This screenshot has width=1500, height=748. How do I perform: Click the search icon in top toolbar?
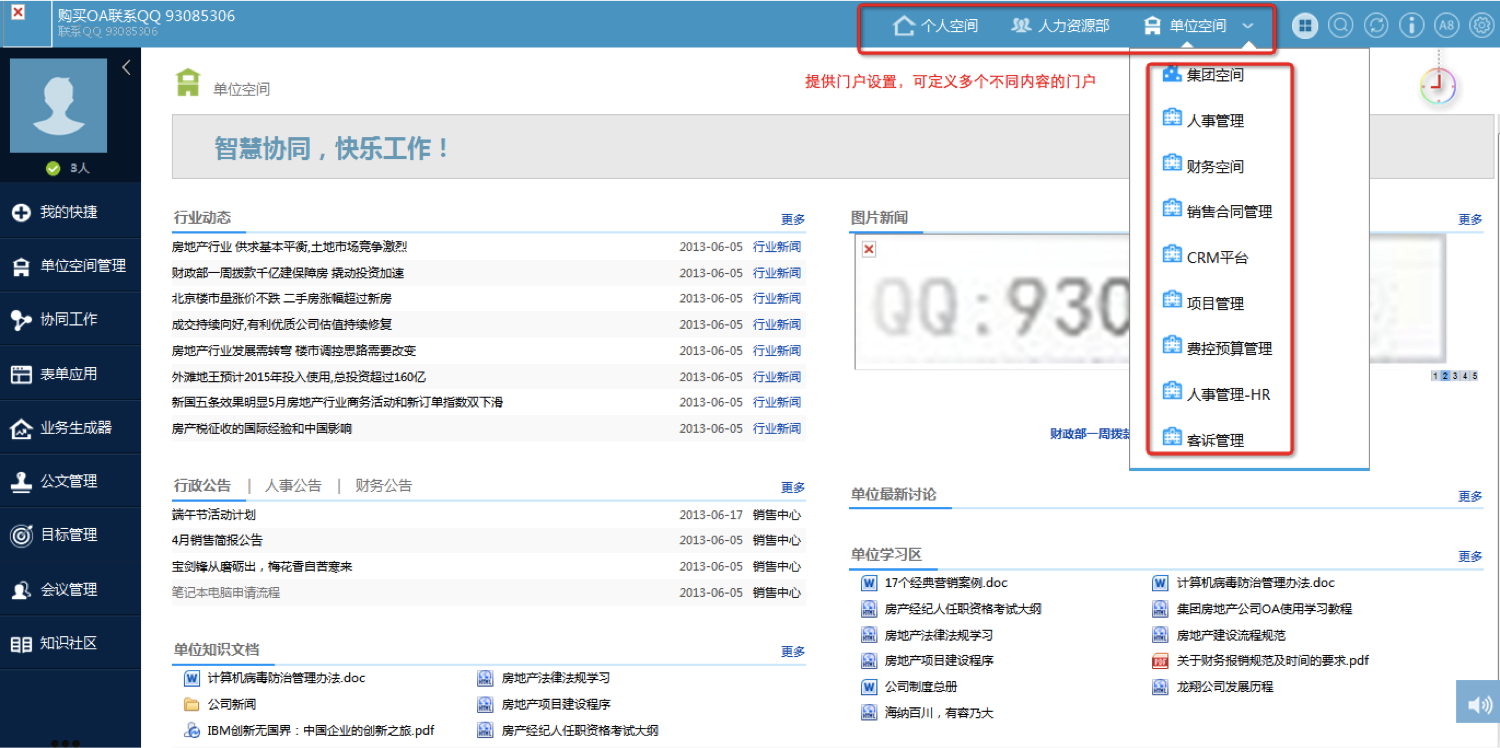coord(1340,26)
